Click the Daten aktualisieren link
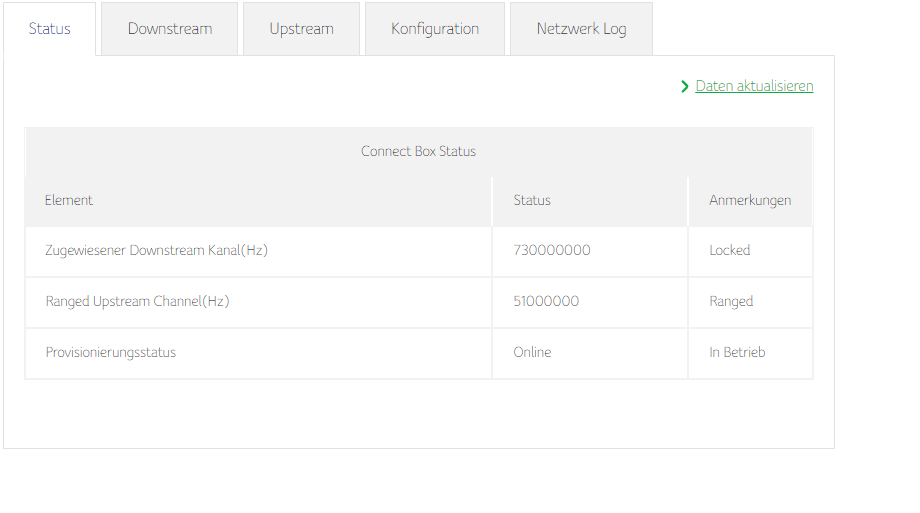The height and width of the screenshot is (513, 920). click(754, 86)
